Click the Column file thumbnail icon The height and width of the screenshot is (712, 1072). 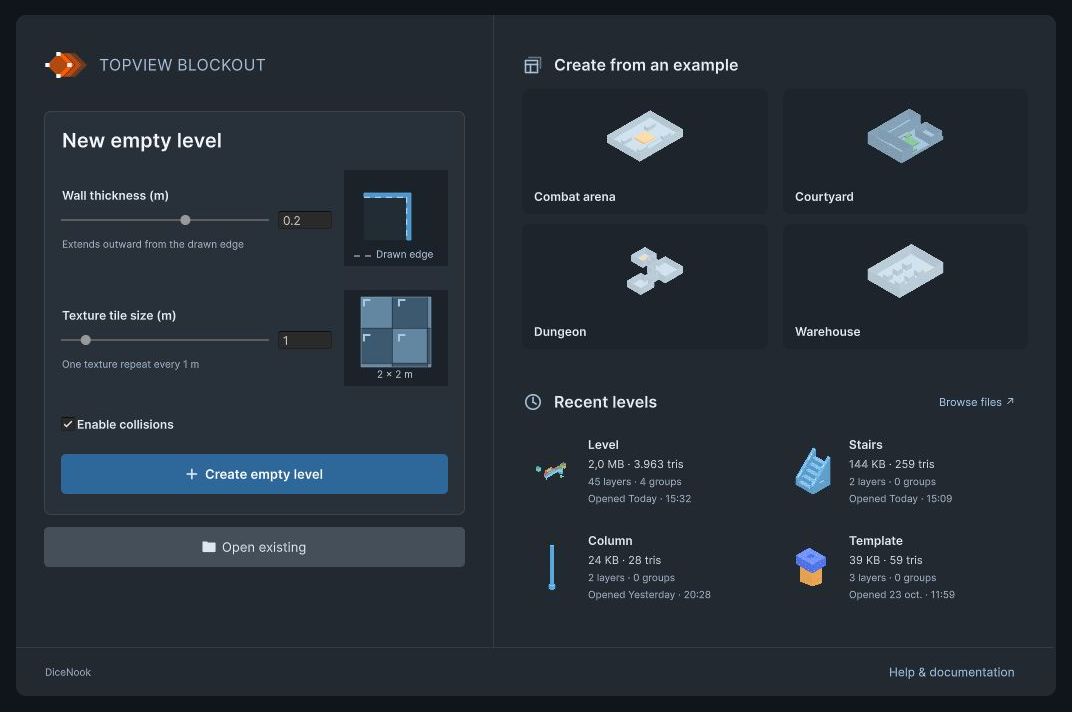click(x=552, y=567)
